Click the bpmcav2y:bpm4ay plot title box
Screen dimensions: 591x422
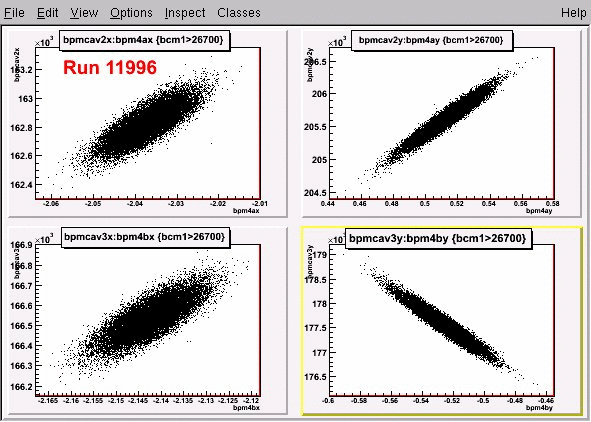pyautogui.click(x=432, y=40)
